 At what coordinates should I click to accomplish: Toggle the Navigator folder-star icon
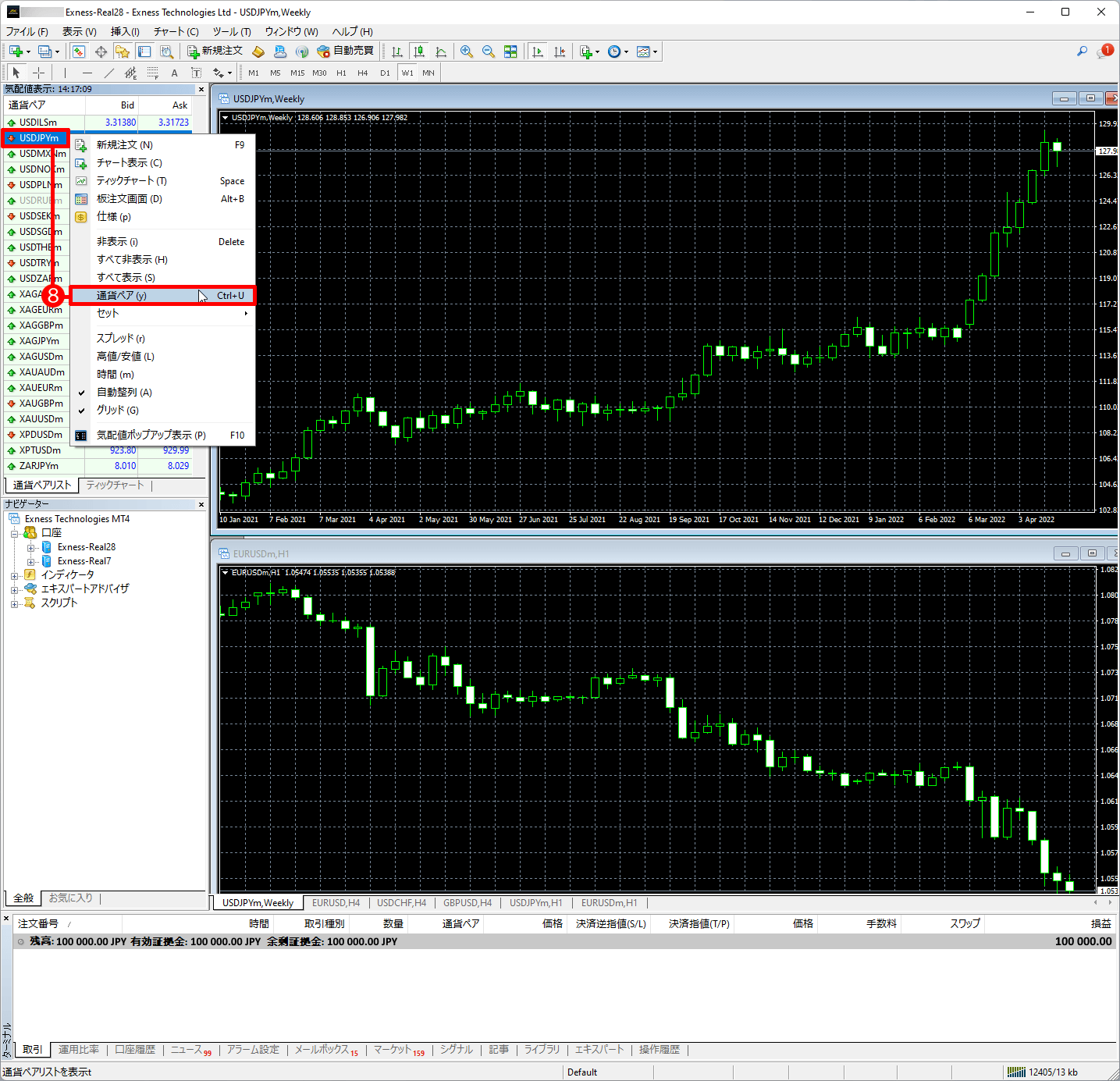123,52
